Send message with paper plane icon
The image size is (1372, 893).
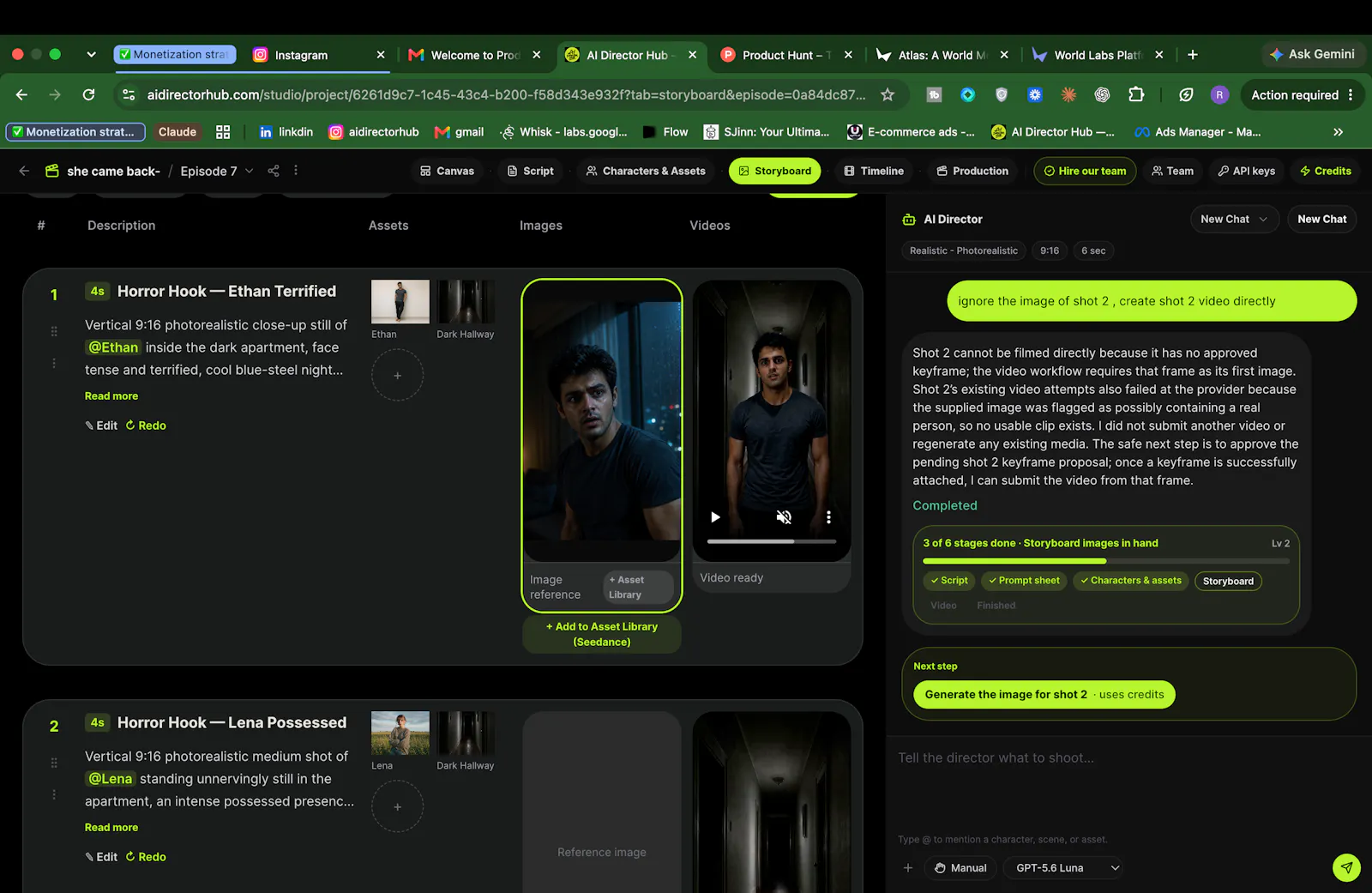(x=1346, y=867)
